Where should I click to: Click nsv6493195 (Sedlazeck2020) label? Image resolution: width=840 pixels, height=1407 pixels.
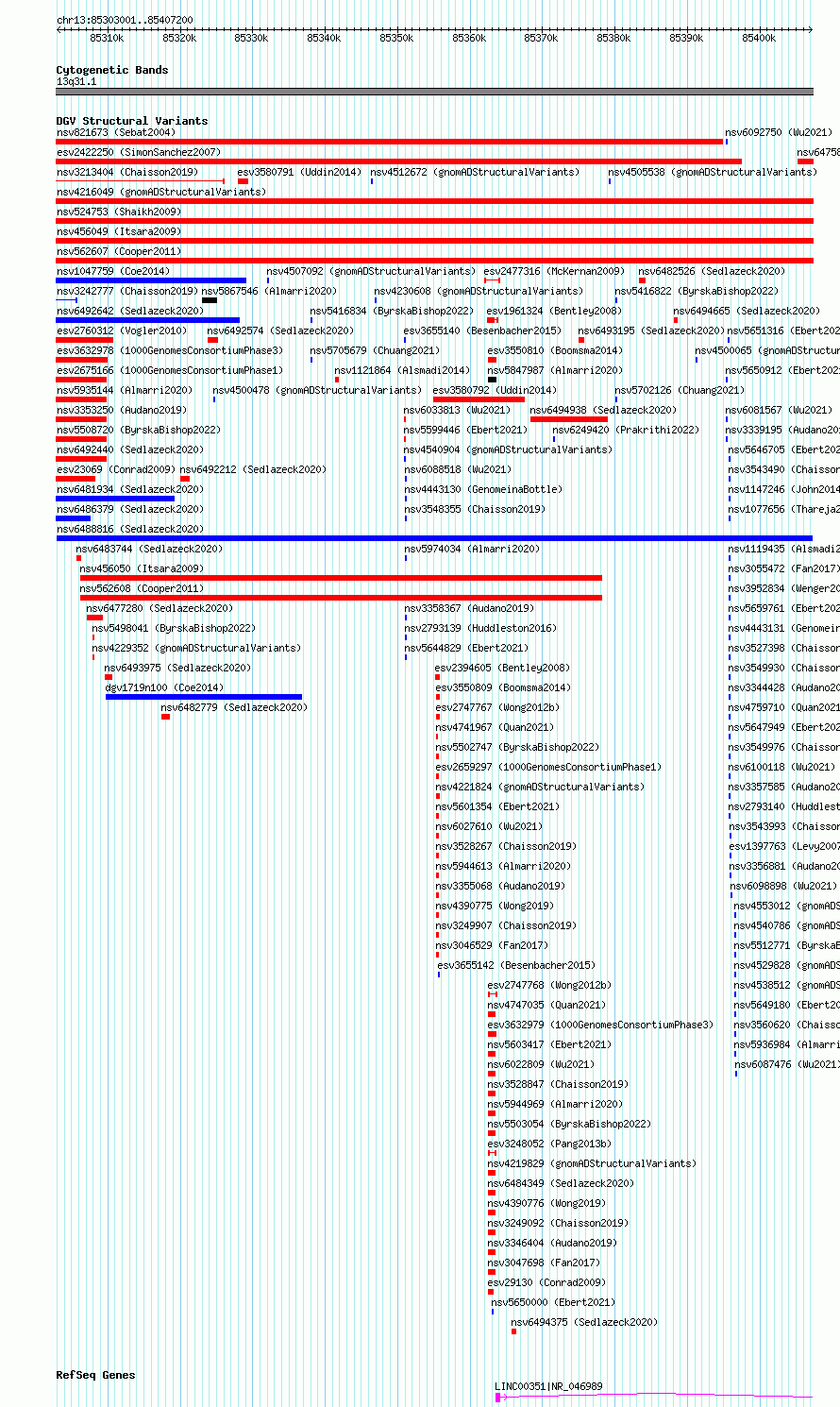click(x=652, y=331)
